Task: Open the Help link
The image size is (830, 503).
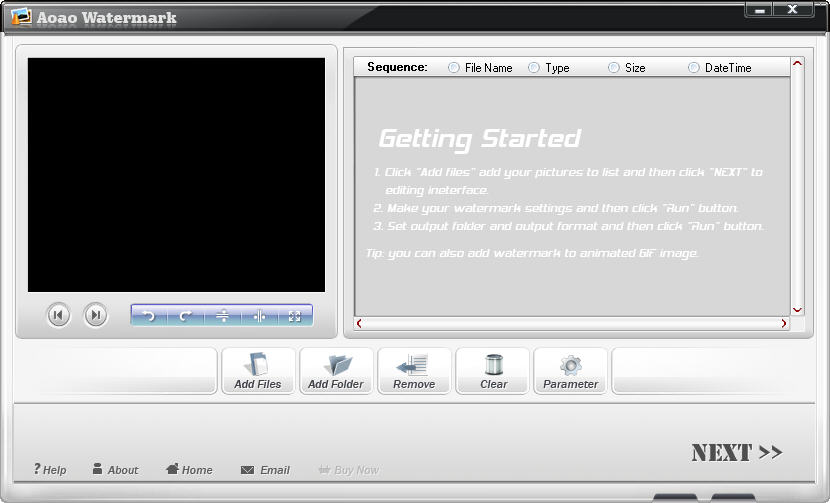Action: pos(50,470)
